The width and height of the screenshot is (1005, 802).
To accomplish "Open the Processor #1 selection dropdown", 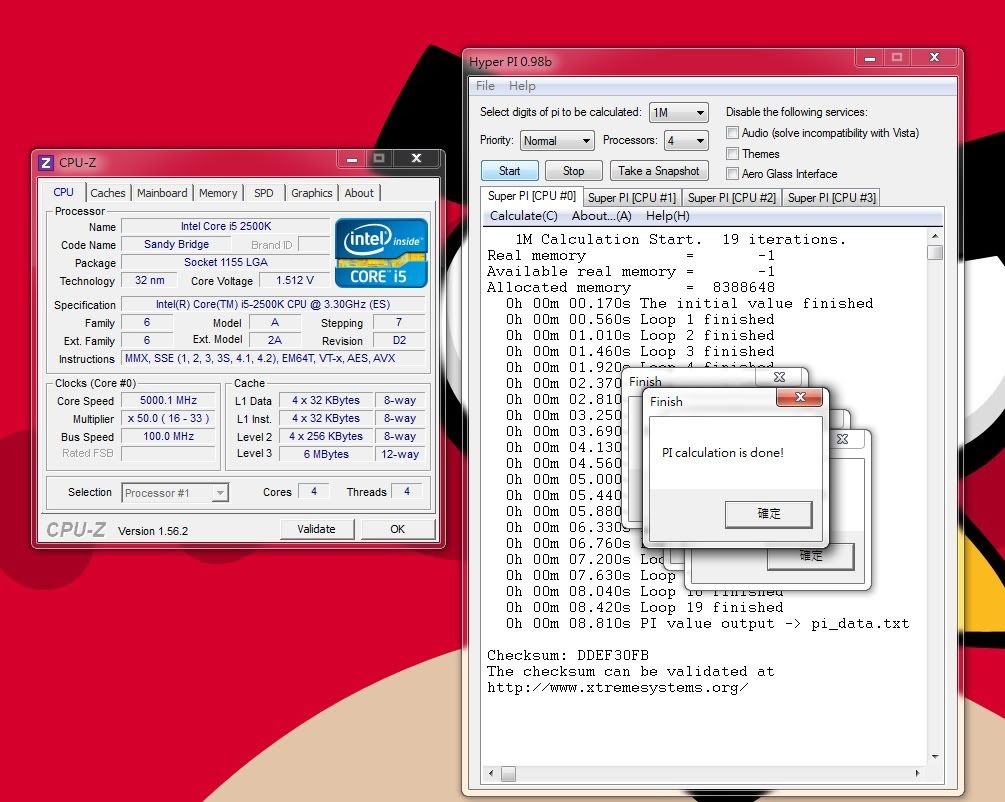I will [175, 493].
